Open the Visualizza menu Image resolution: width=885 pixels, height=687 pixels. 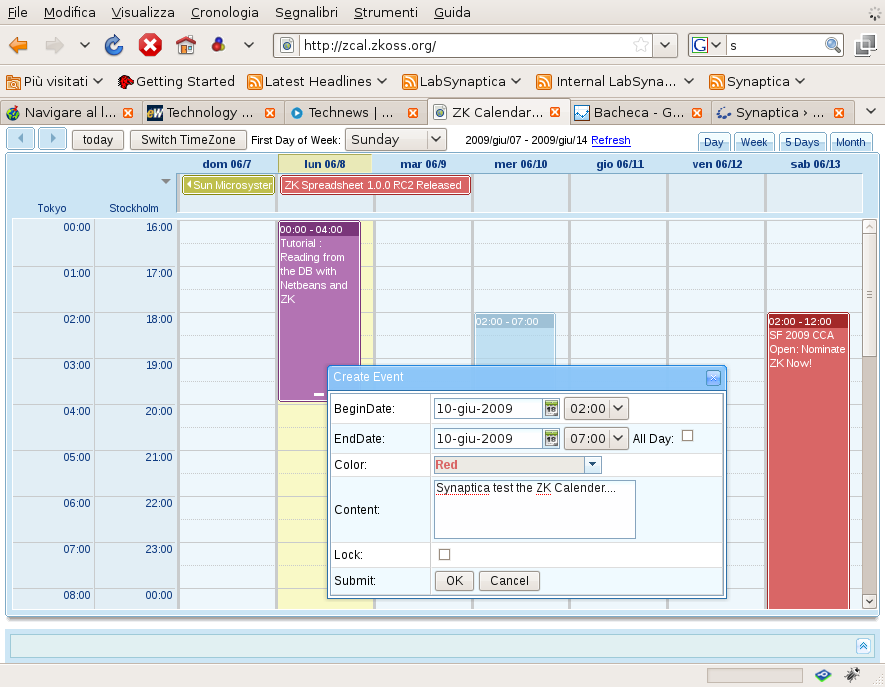coord(143,12)
